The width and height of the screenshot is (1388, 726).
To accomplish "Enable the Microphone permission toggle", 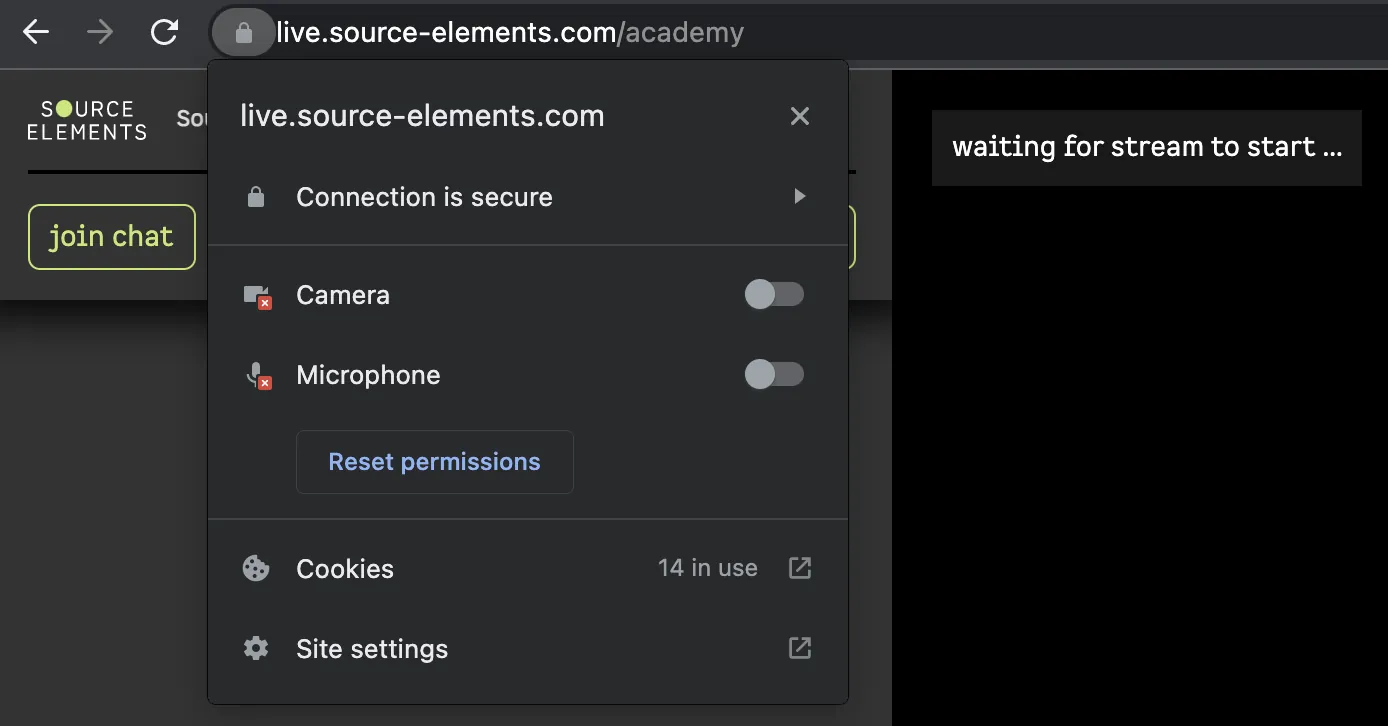I will [774, 374].
